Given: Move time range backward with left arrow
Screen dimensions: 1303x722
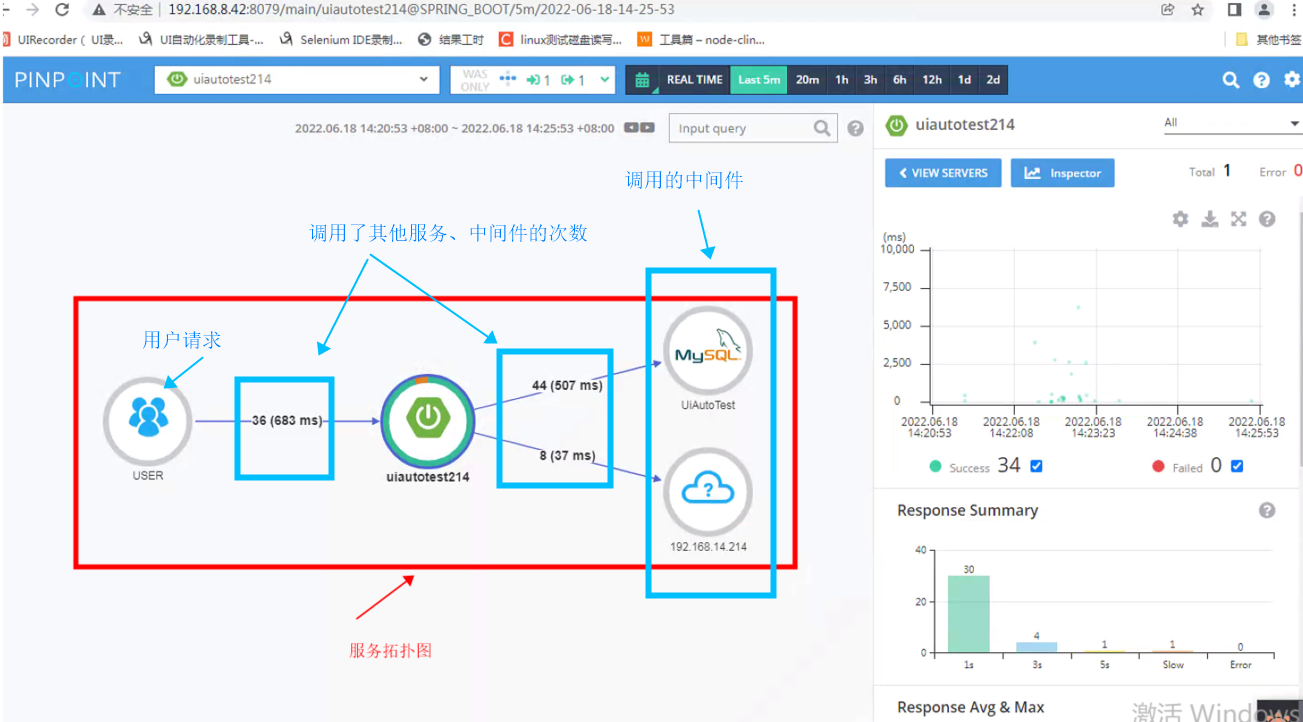Looking at the screenshot, I should click(x=632, y=128).
